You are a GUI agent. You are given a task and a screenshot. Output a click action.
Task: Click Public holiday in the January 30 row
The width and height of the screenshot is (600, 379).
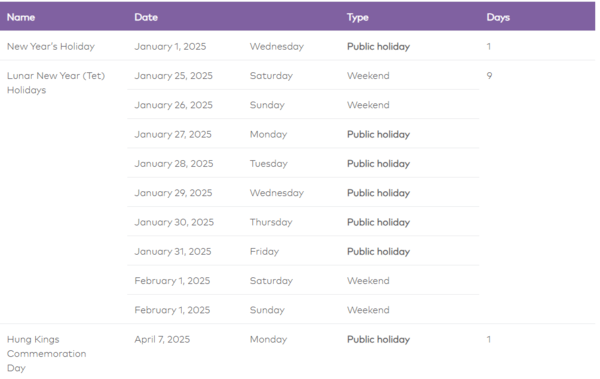click(378, 222)
